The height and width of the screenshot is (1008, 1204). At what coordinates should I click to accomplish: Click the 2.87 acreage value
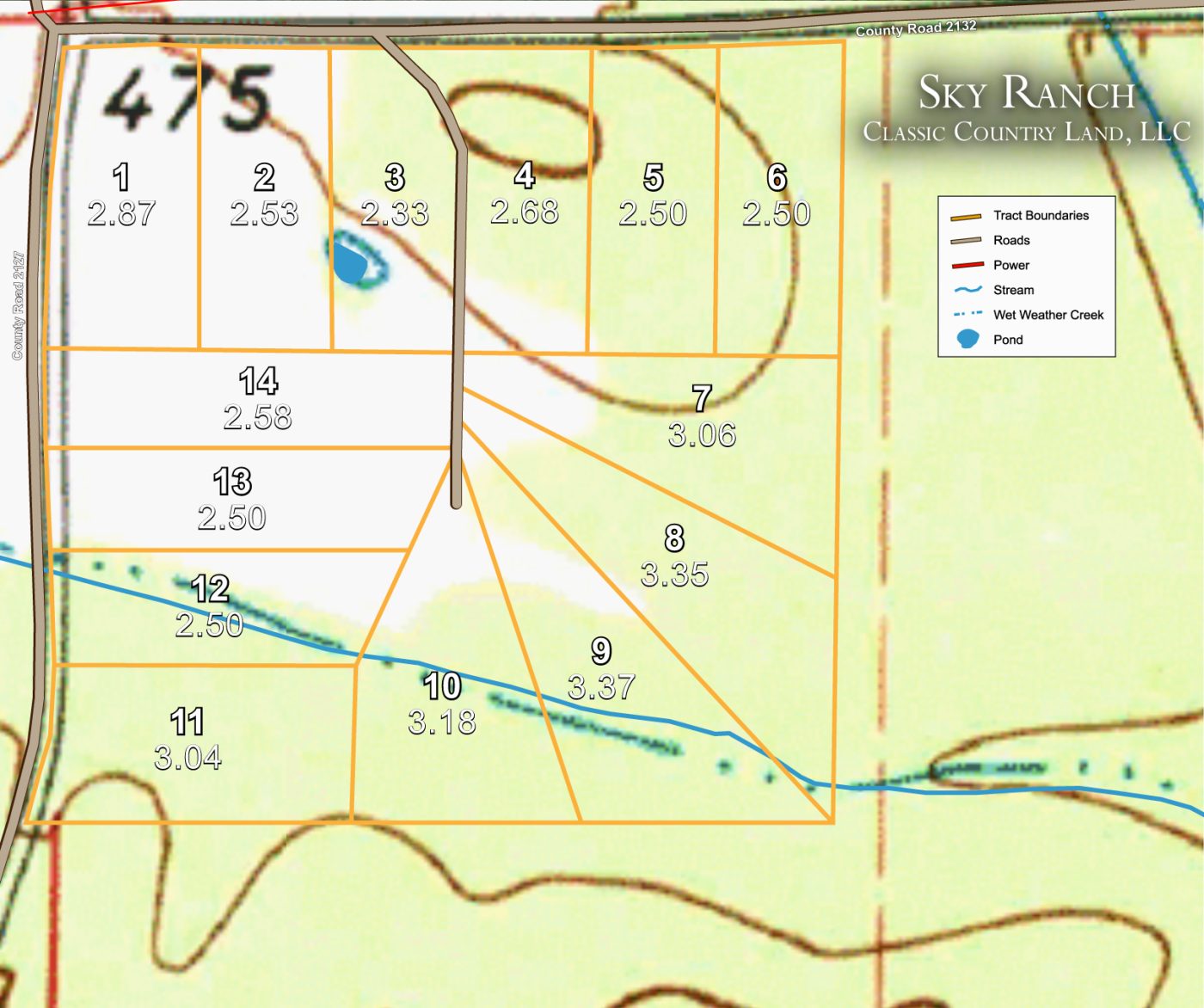pos(121,213)
